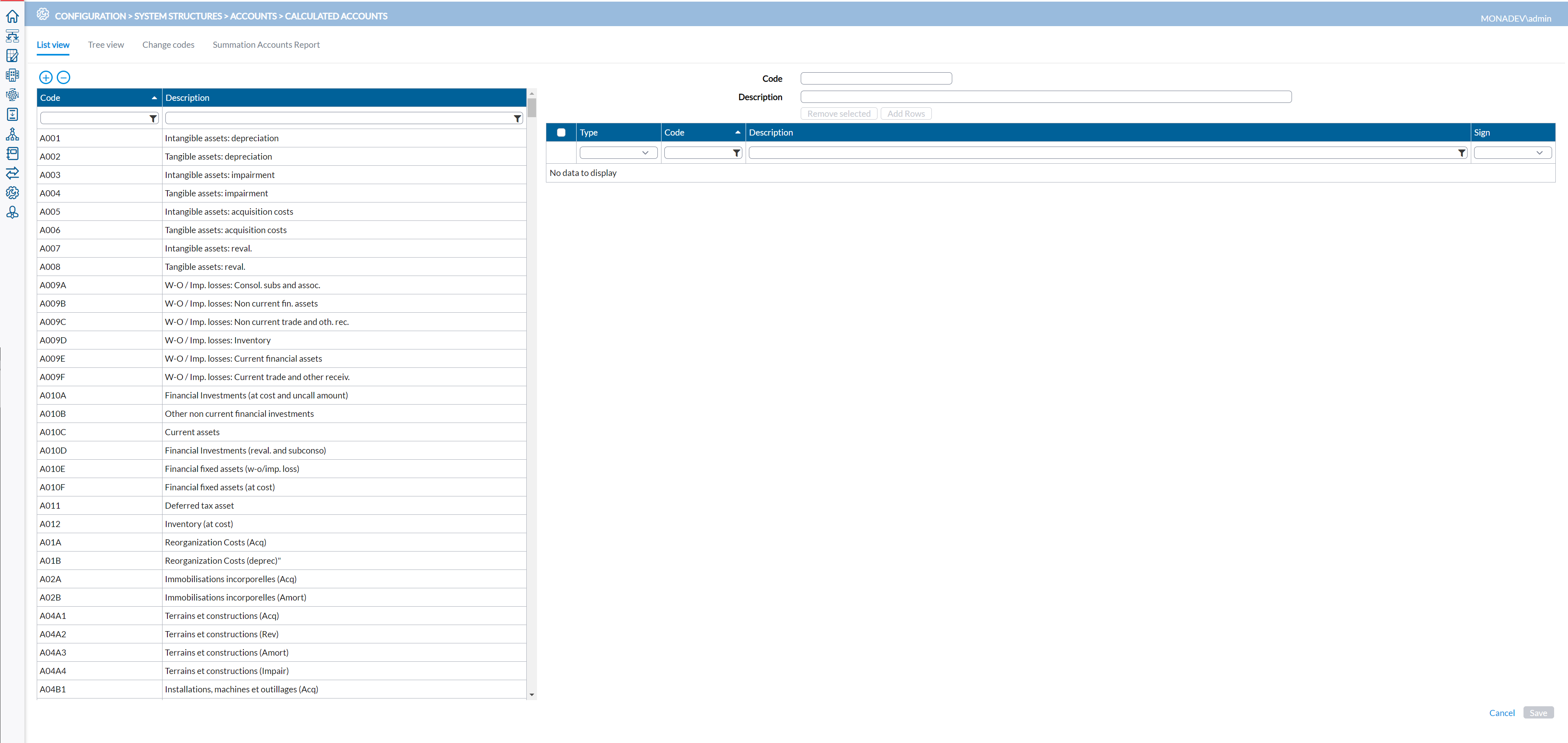
Task: Open the Type filter dropdown
Action: click(619, 153)
